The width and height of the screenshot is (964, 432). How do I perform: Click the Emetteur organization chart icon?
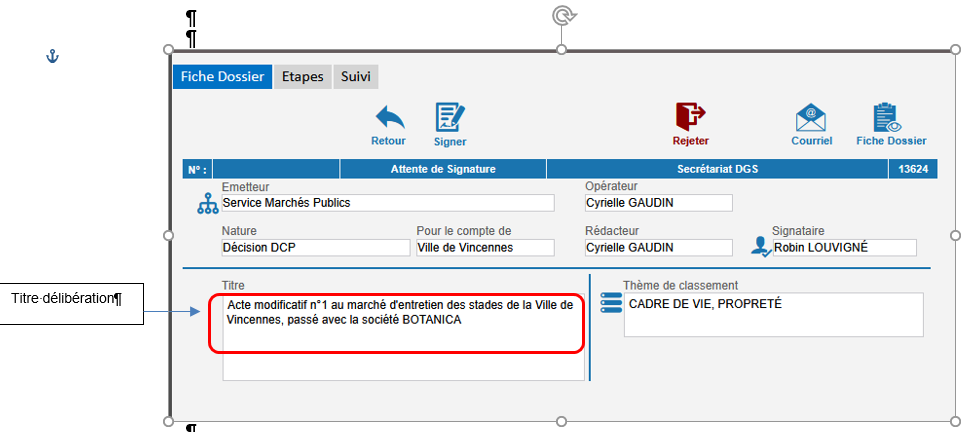tap(207, 204)
